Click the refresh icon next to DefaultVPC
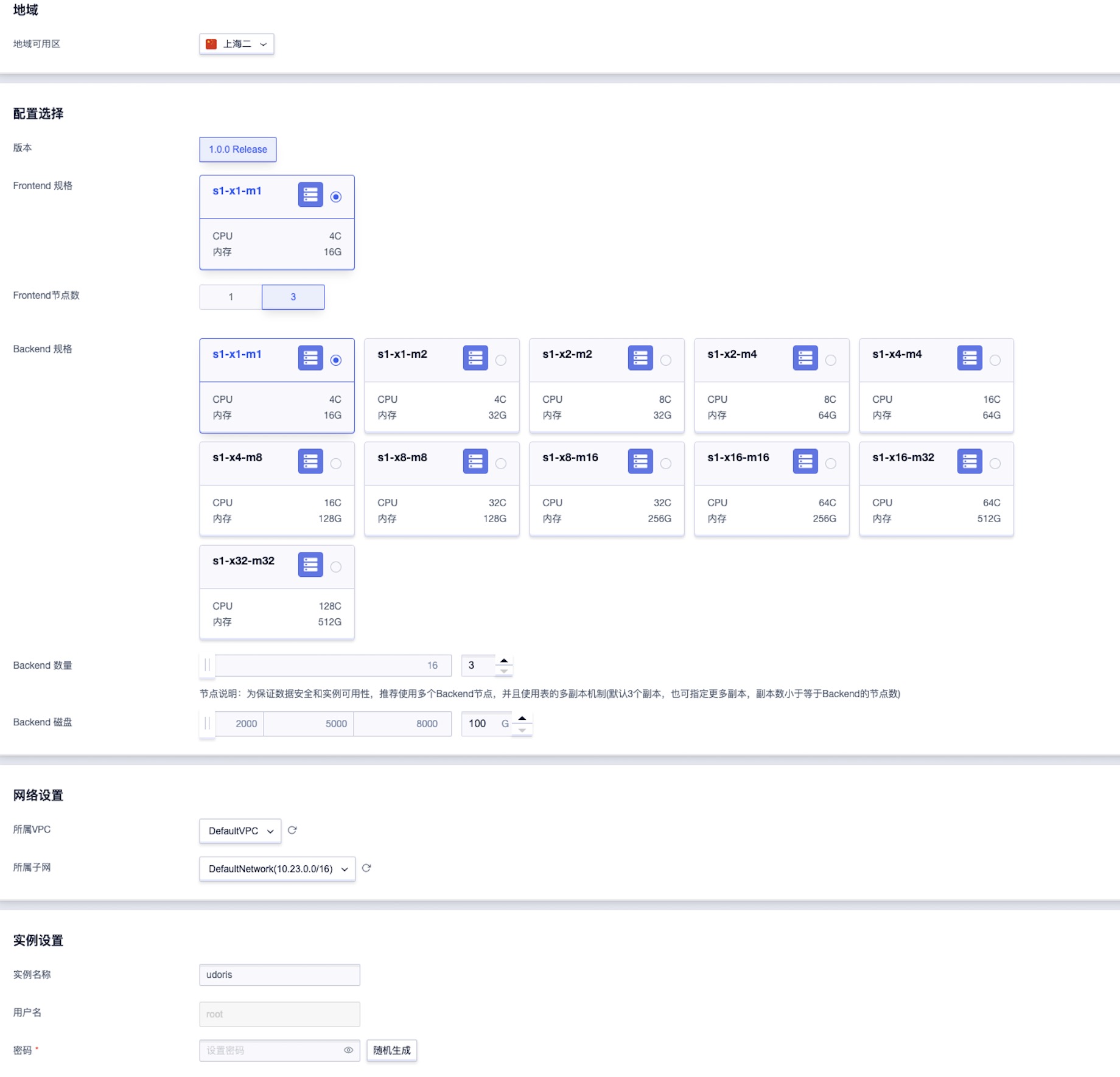1120x1077 pixels. [x=292, y=830]
